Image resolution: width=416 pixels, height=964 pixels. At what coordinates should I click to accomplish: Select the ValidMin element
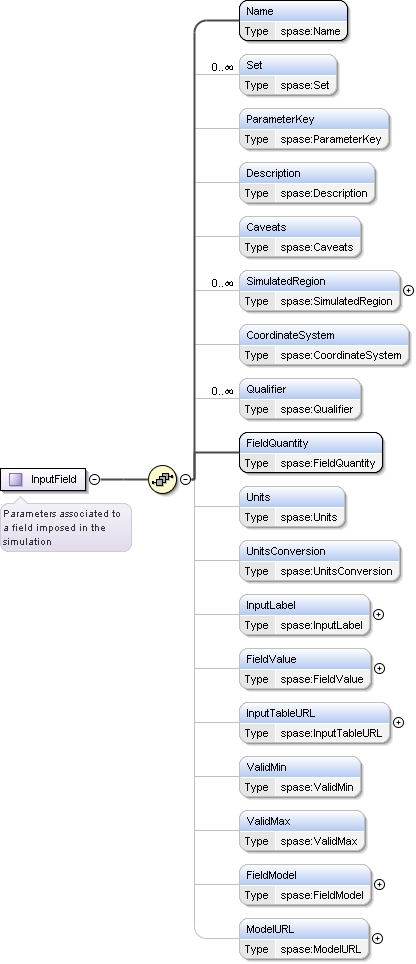click(300, 777)
